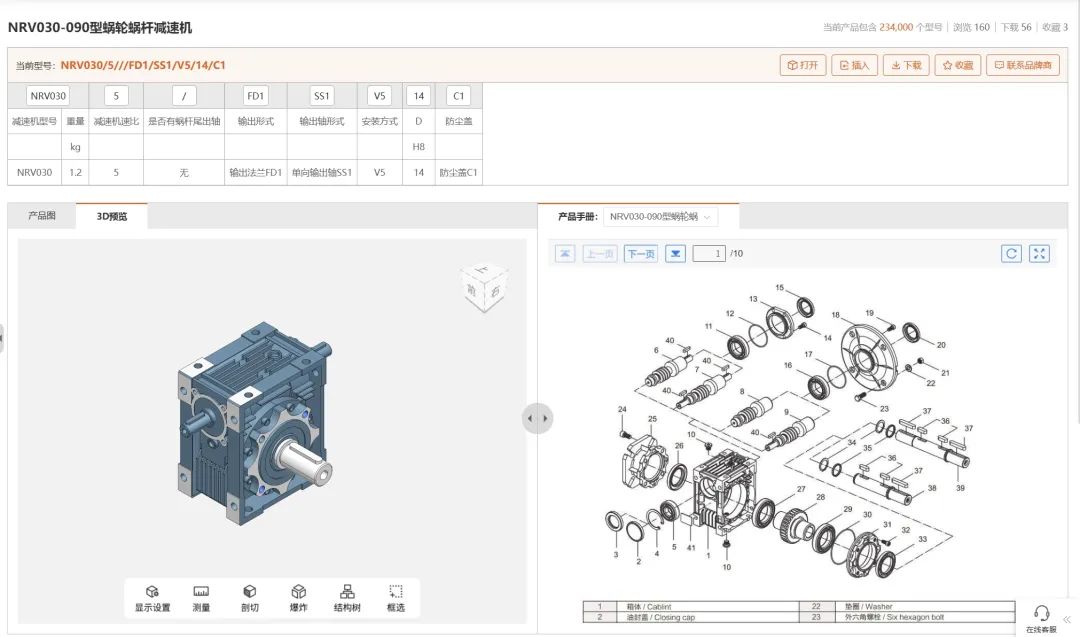This screenshot has width=1080, height=637.
Task: Open the FD1 output form selector
Action: pos(256,96)
